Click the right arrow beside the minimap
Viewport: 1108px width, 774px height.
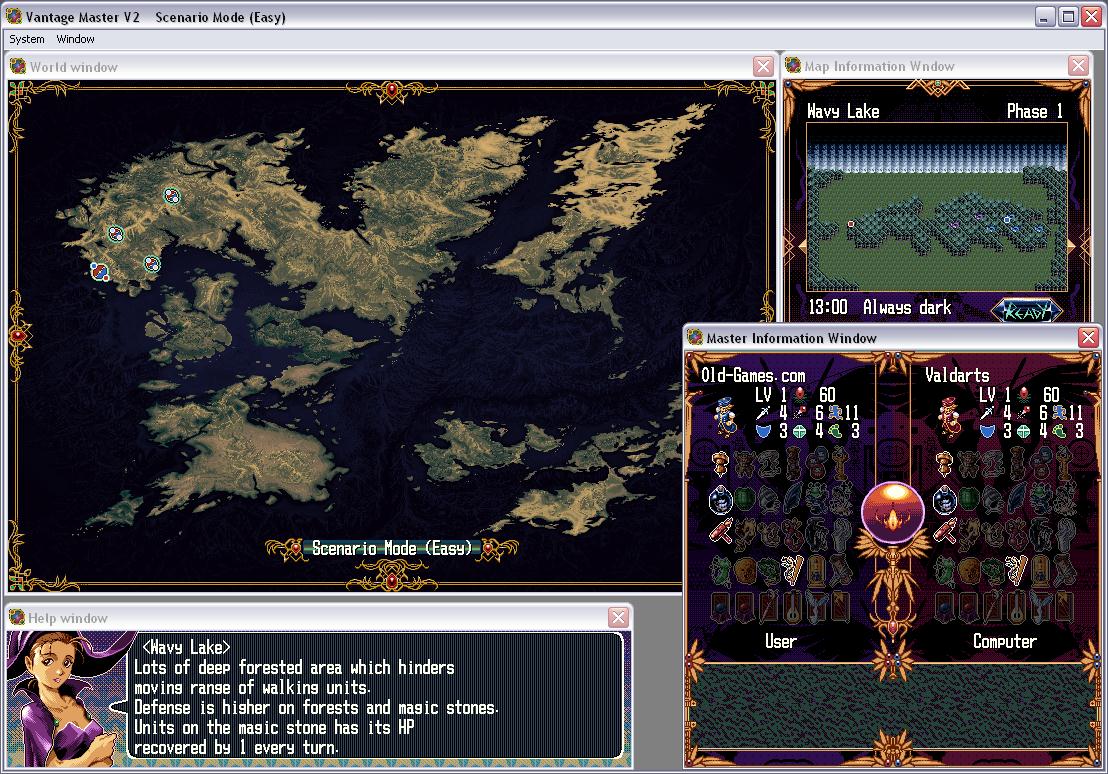1073,245
